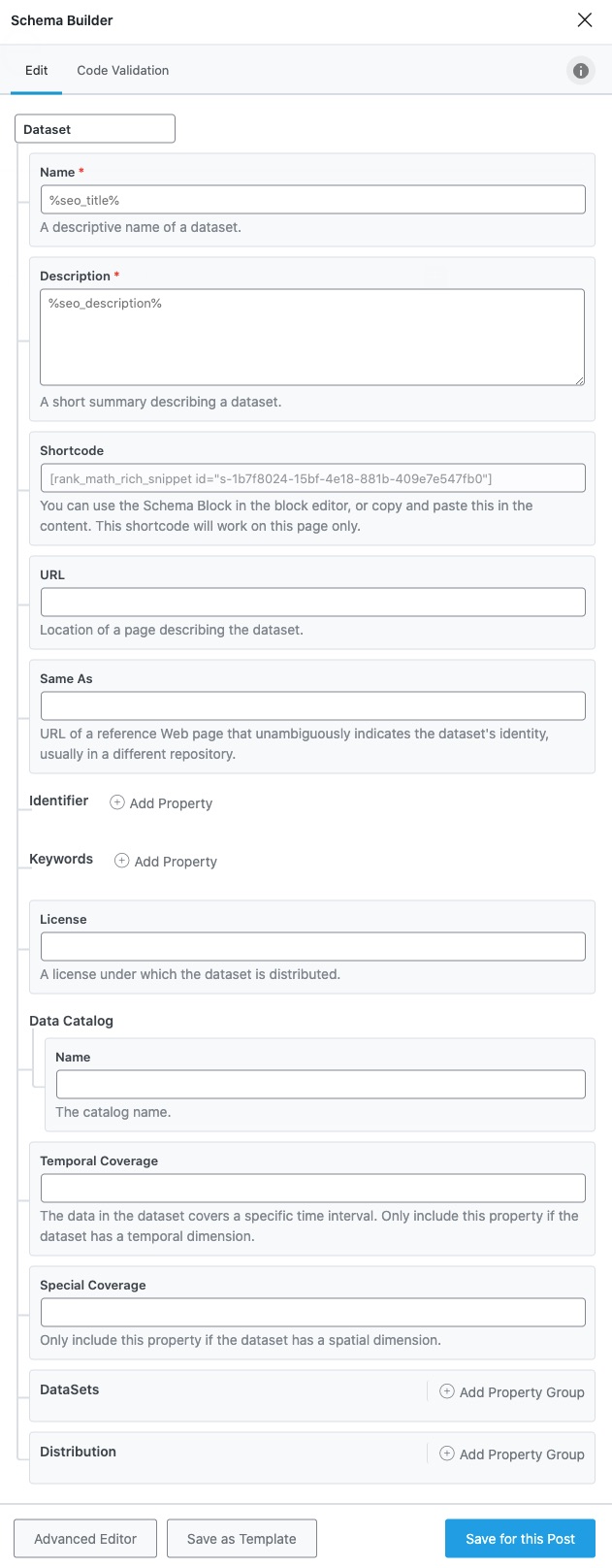The image size is (612, 1568).
Task: Click Save as Template button
Action: tap(242, 1539)
